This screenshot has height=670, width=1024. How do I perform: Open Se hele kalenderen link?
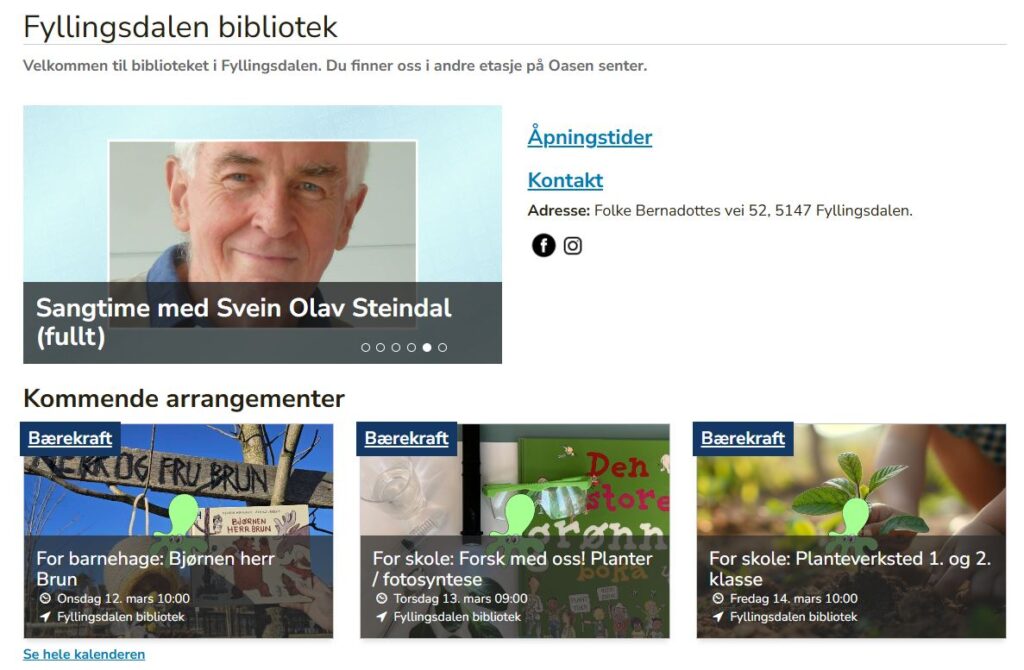point(84,654)
